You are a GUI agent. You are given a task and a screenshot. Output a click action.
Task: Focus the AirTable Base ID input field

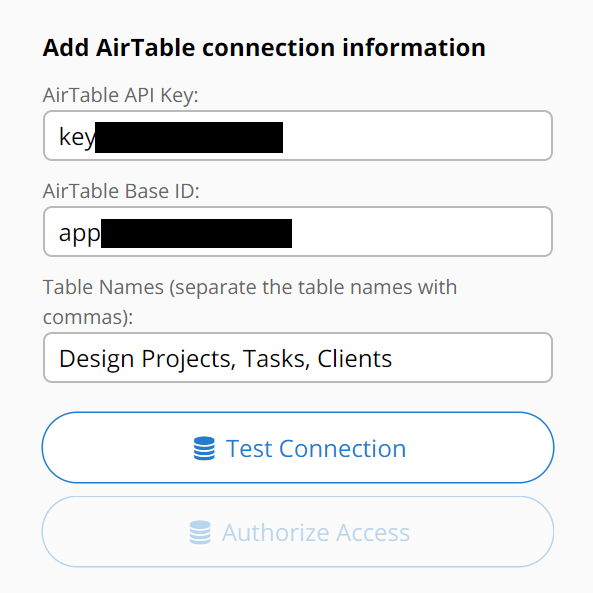[298, 231]
